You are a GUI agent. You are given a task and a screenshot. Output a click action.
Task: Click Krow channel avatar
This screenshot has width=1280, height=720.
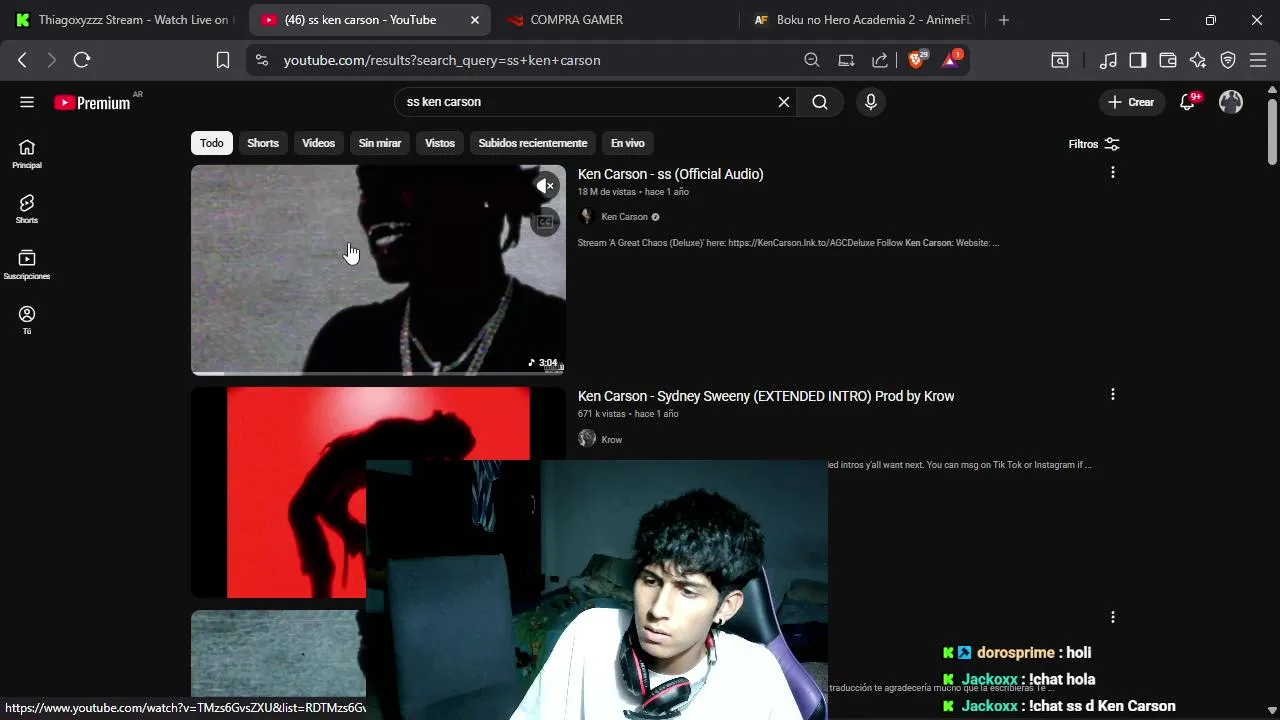[x=587, y=438]
